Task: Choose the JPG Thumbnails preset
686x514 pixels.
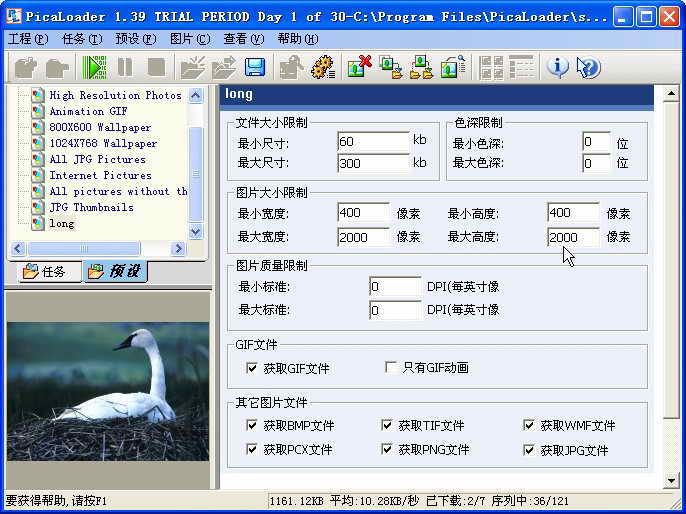Action: 91,207
